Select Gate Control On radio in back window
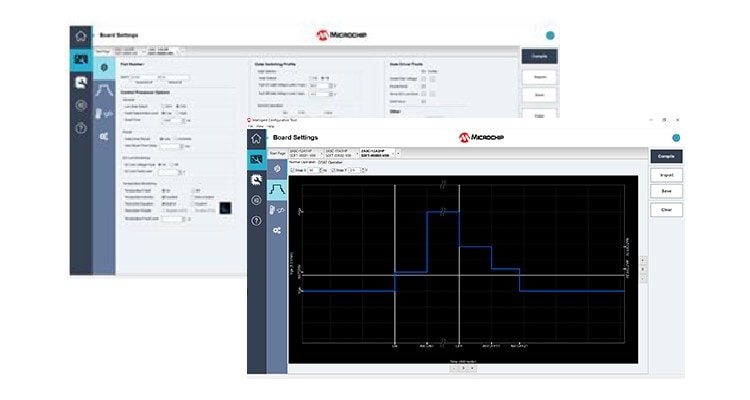The width and height of the screenshot is (750, 400). tap(310, 78)
